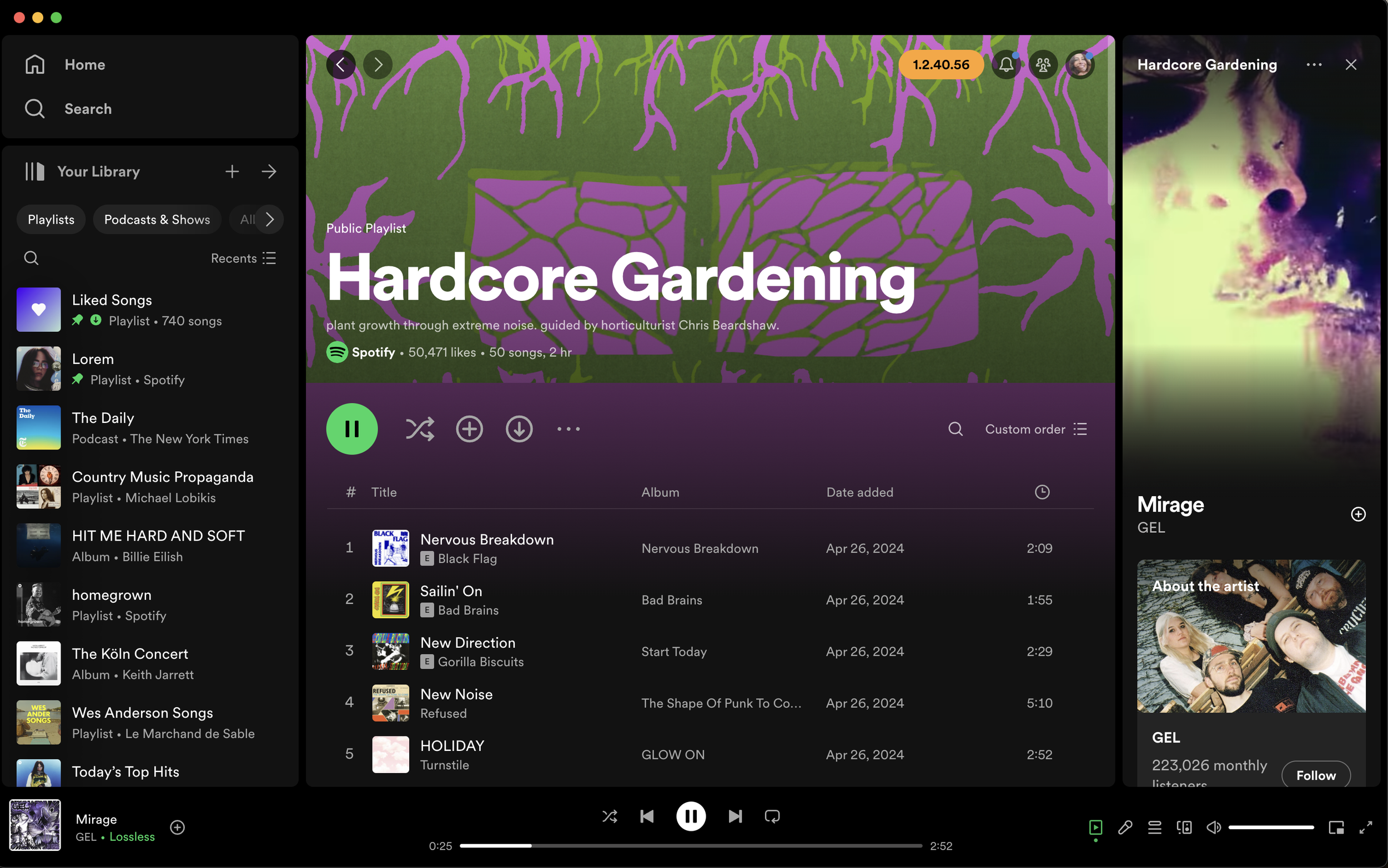
Task: Open The Köln Concert album
Action: click(150, 664)
